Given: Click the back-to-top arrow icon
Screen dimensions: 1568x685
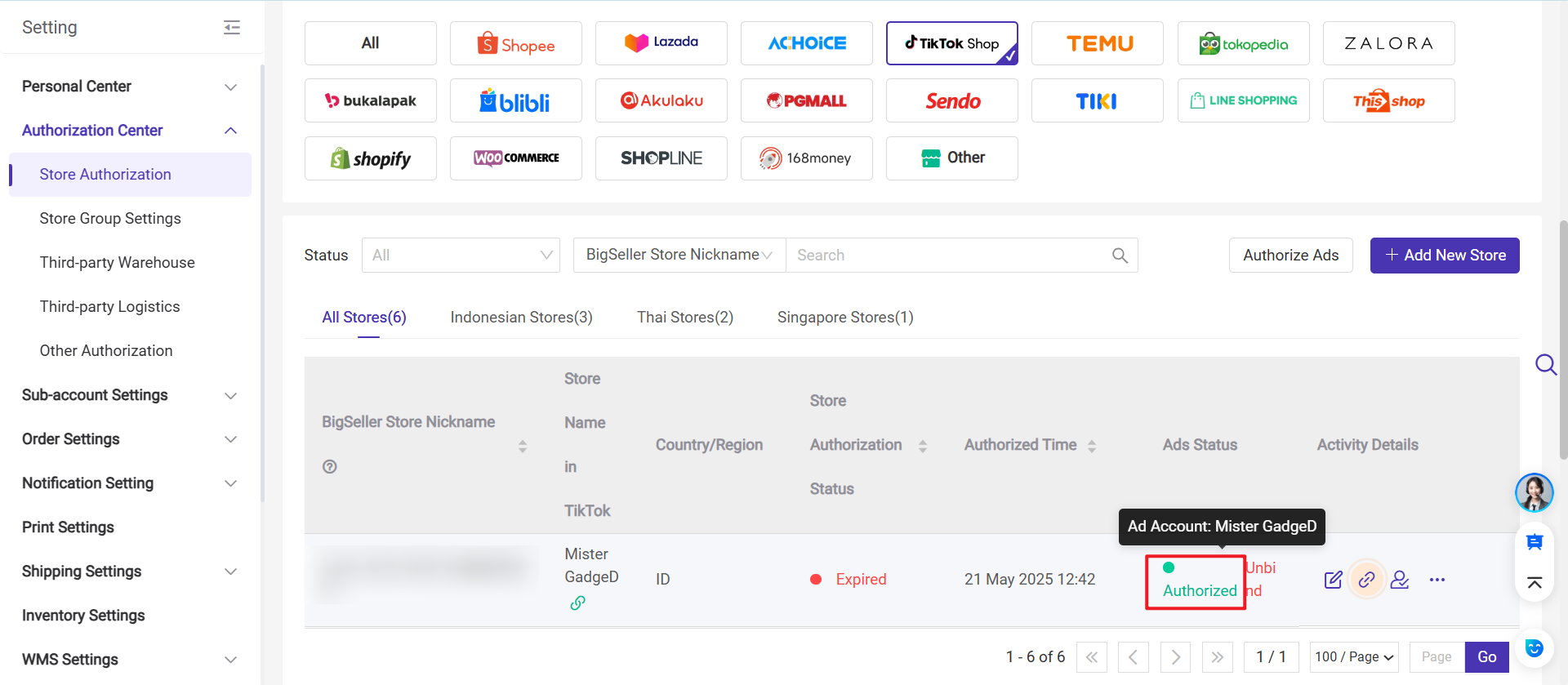Looking at the screenshot, I should coord(1535,582).
